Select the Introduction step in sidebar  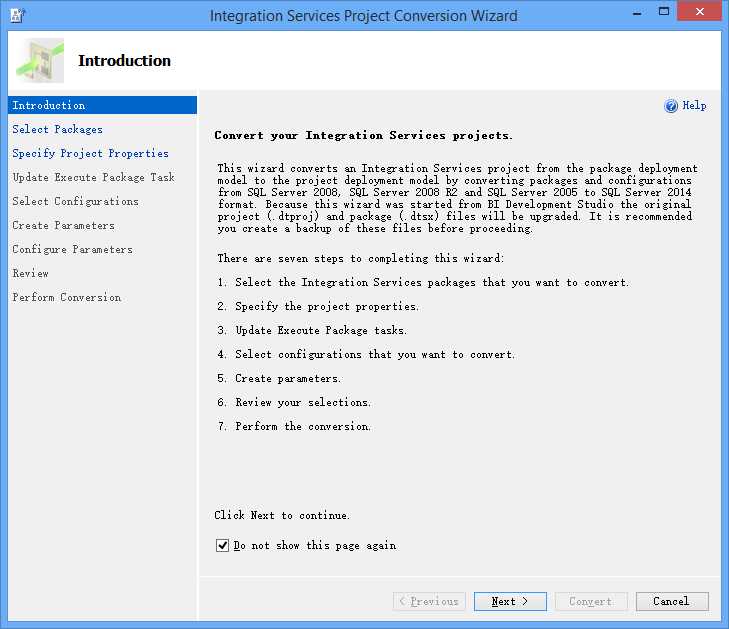pos(49,105)
